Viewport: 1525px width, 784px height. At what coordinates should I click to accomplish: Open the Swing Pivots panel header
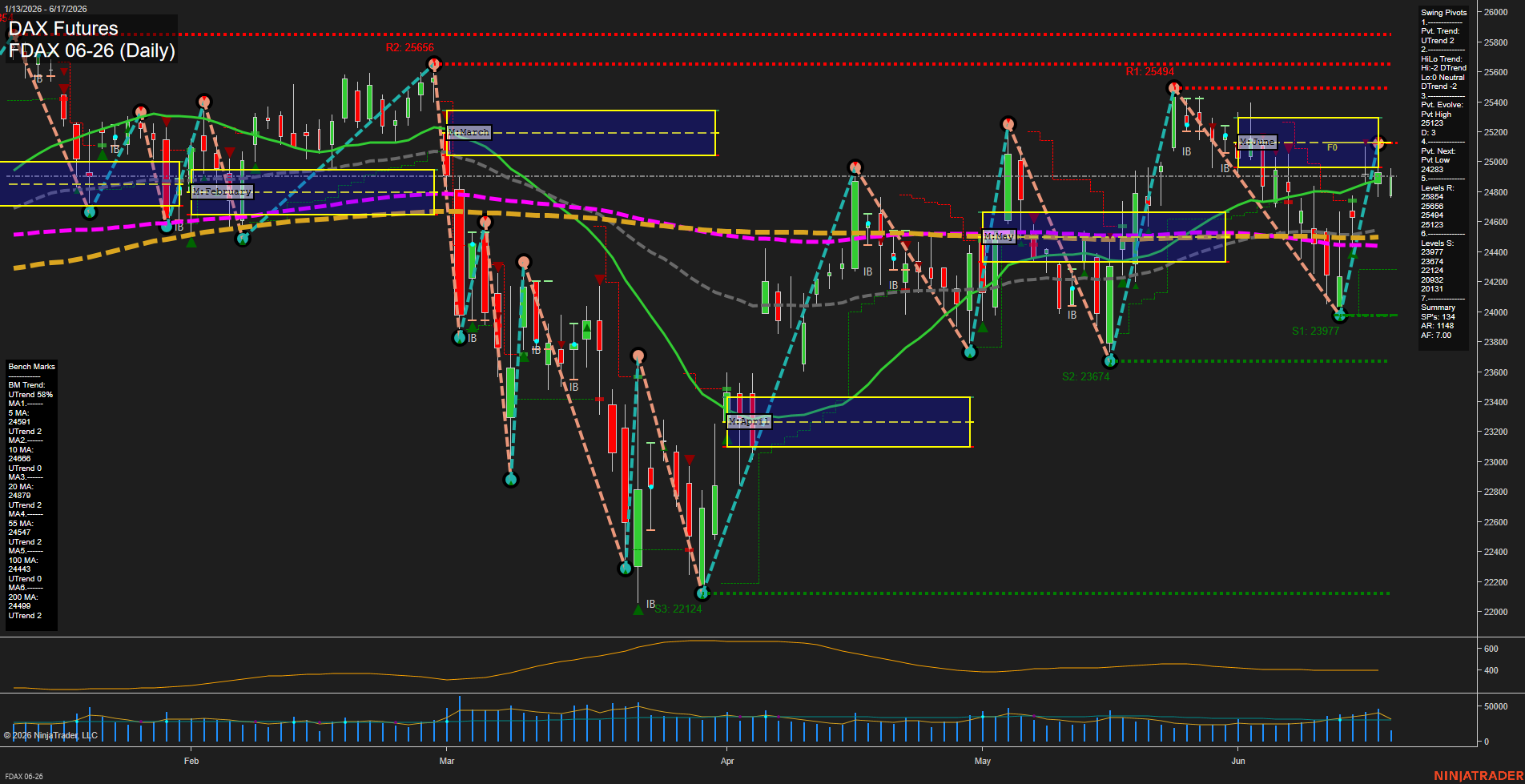pos(1443,13)
